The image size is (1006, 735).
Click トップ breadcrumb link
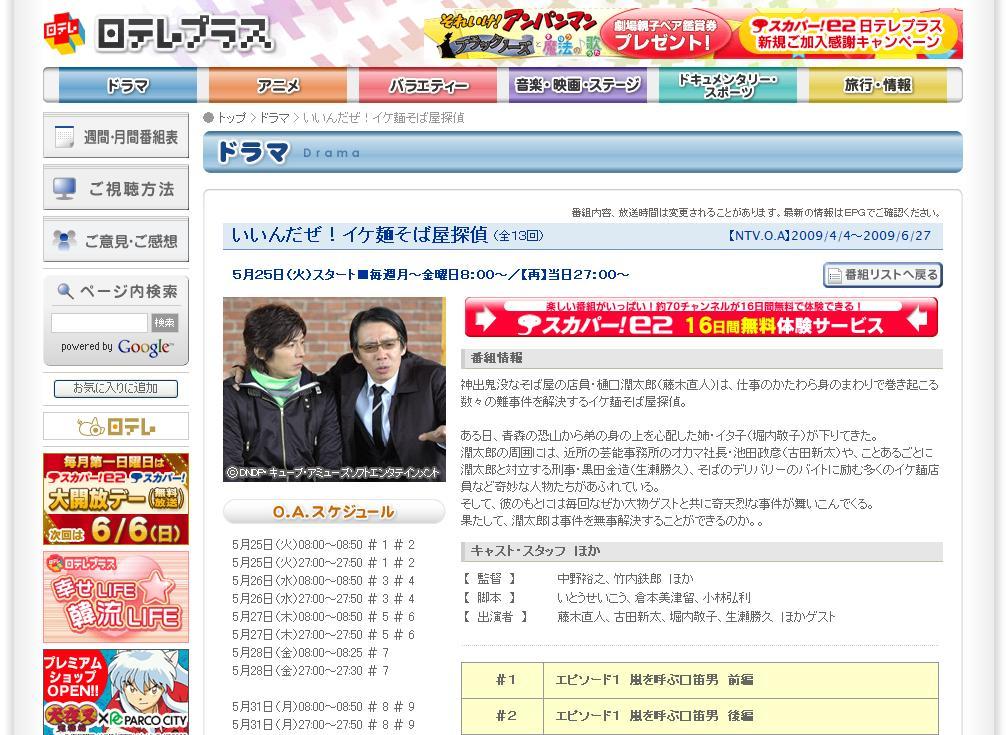[231, 118]
